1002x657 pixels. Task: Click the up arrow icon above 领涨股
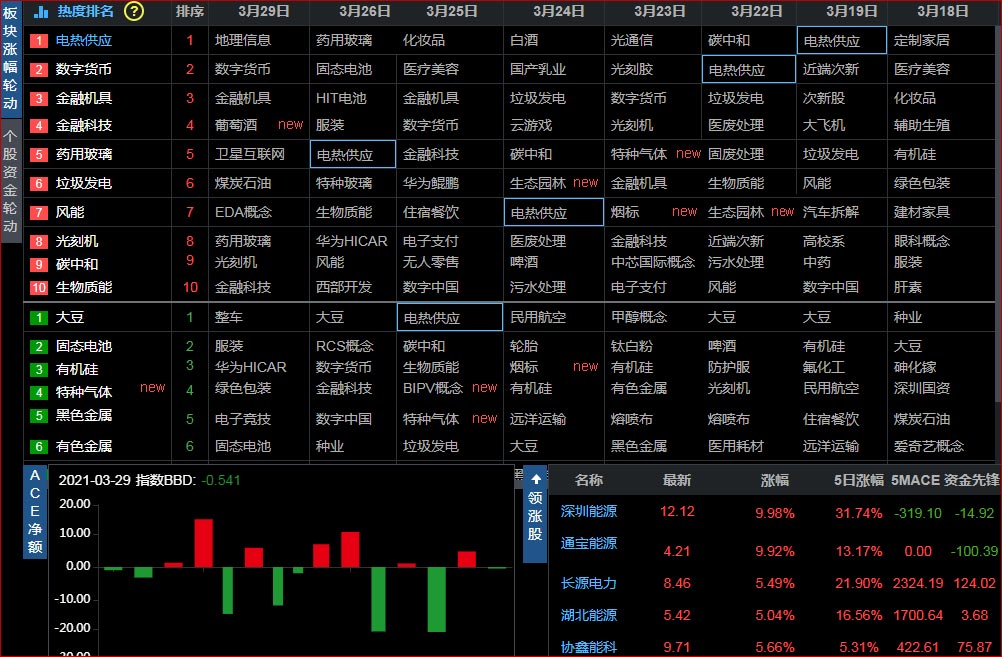[x=536, y=479]
